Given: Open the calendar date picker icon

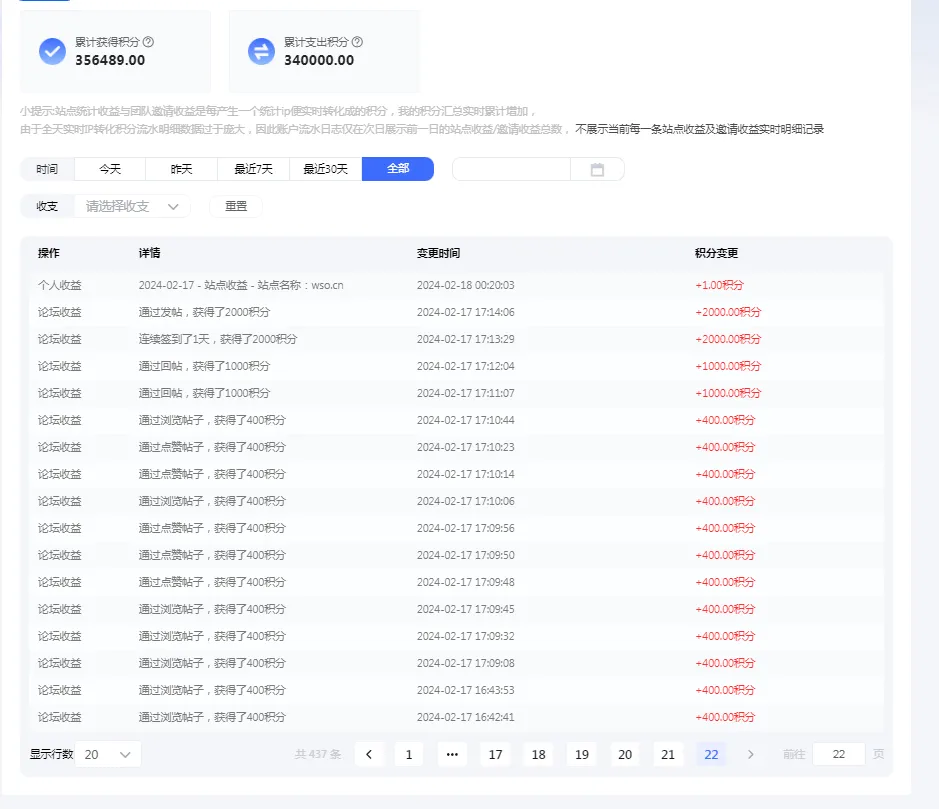Looking at the screenshot, I should point(597,169).
